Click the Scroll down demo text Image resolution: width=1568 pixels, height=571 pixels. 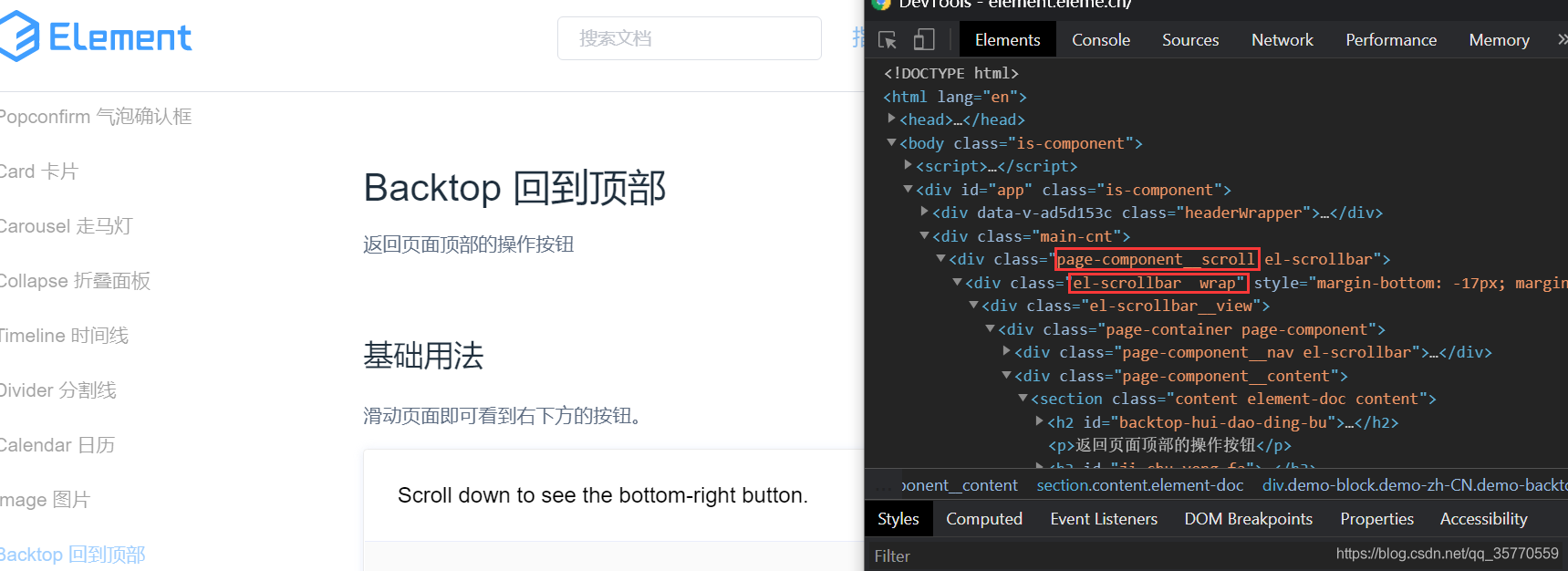(x=603, y=495)
